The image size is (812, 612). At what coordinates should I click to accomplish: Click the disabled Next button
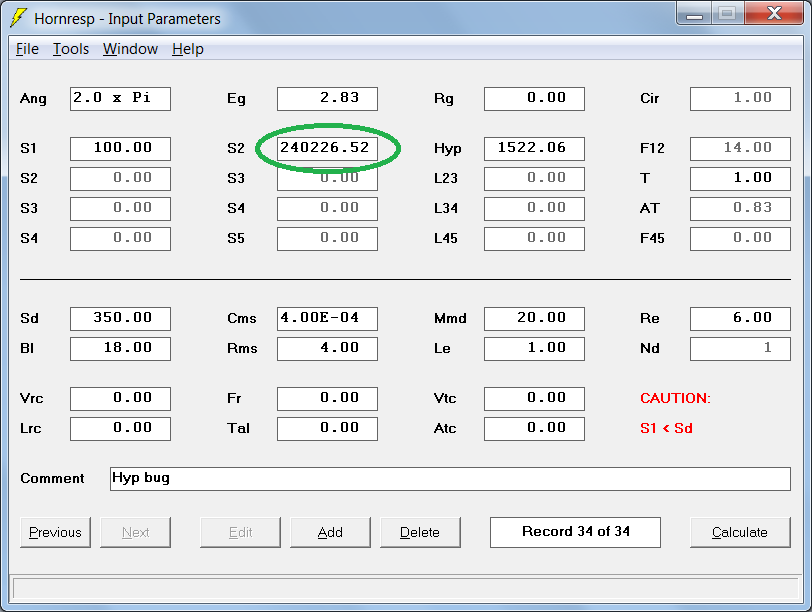(x=135, y=532)
